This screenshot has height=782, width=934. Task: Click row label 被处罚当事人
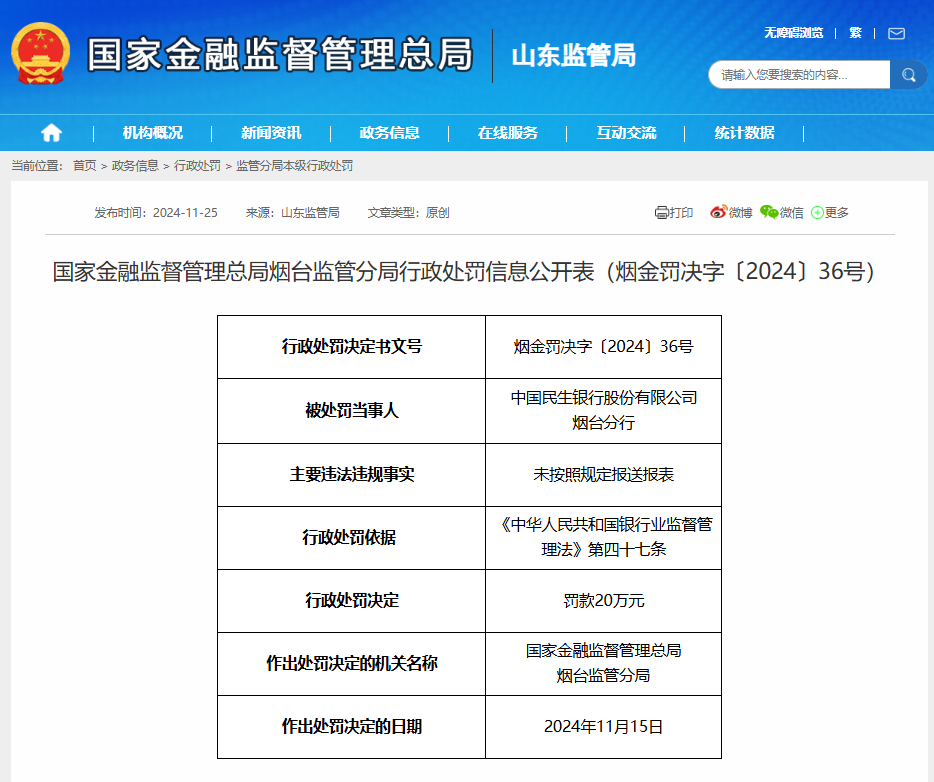[x=351, y=410]
